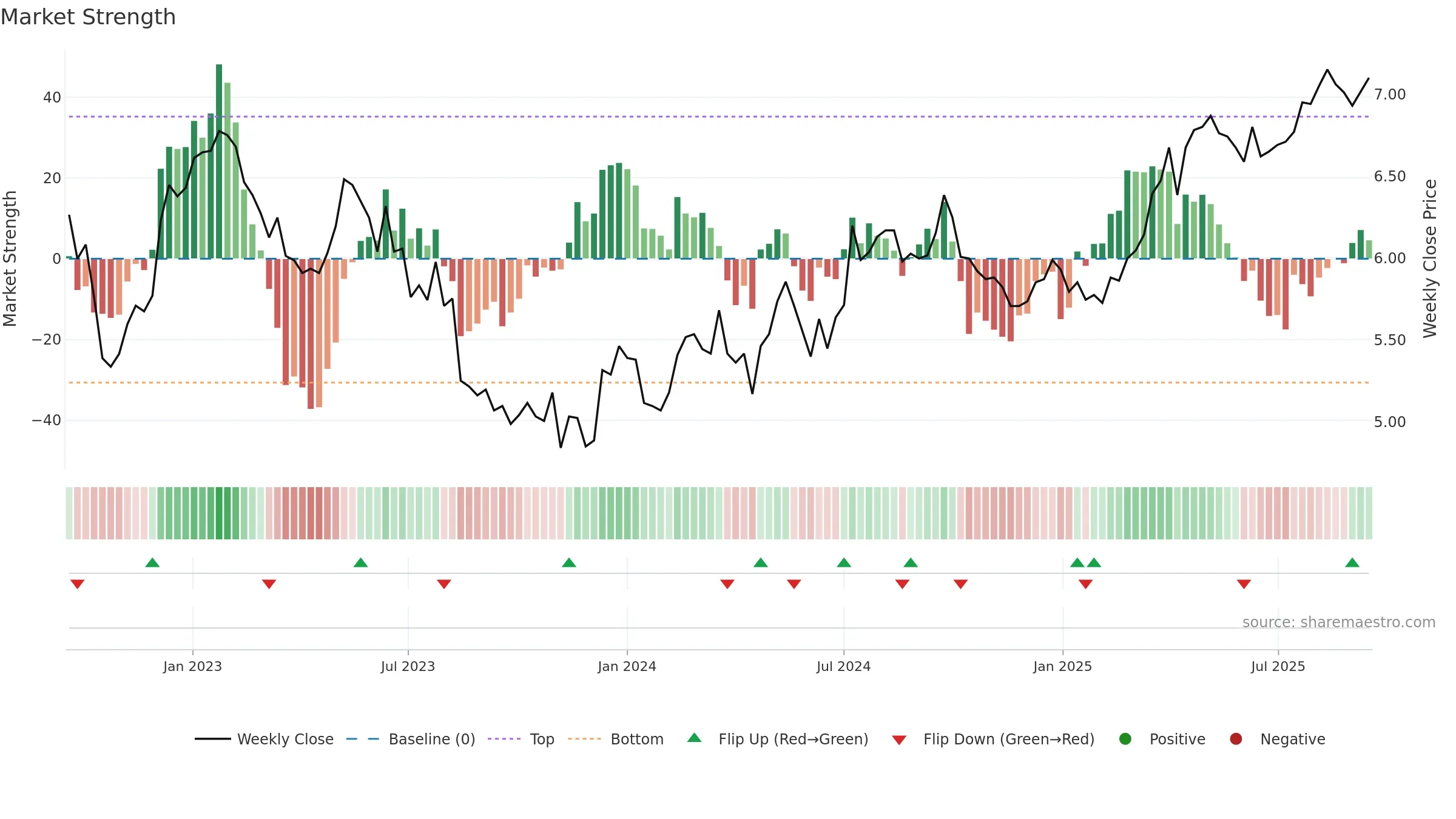Click the green Positive circle legend icon

(x=1125, y=739)
